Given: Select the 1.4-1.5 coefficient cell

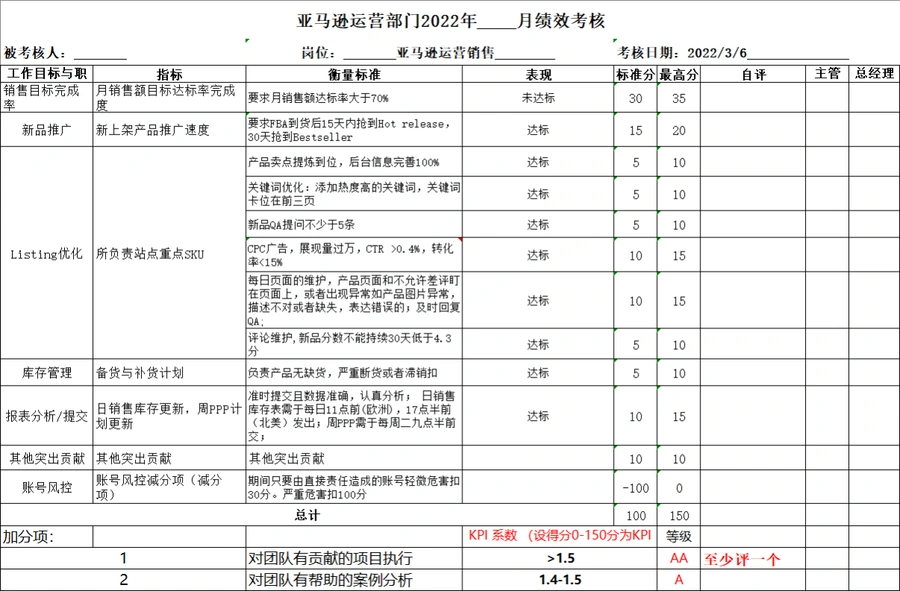Looking at the screenshot, I should click(560, 580).
